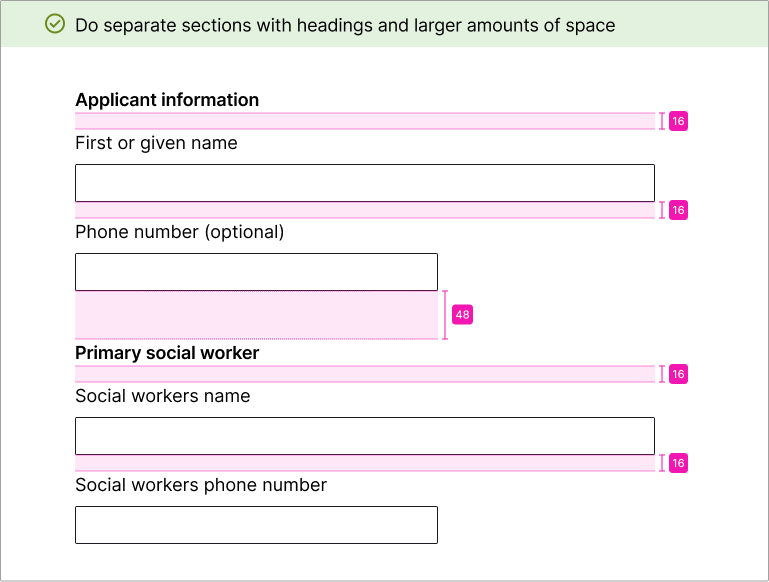Click the First or given name label
The height and width of the screenshot is (582, 769).
(156, 143)
